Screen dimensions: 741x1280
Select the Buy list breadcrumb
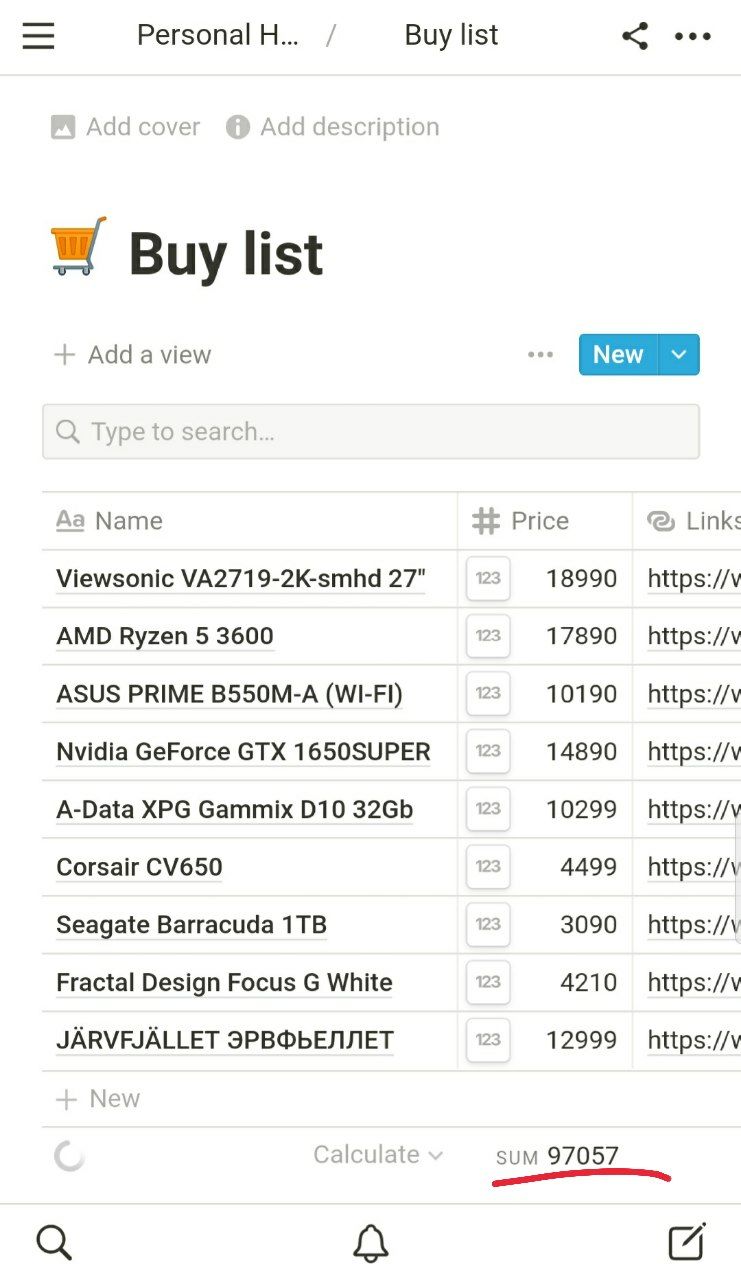[451, 35]
